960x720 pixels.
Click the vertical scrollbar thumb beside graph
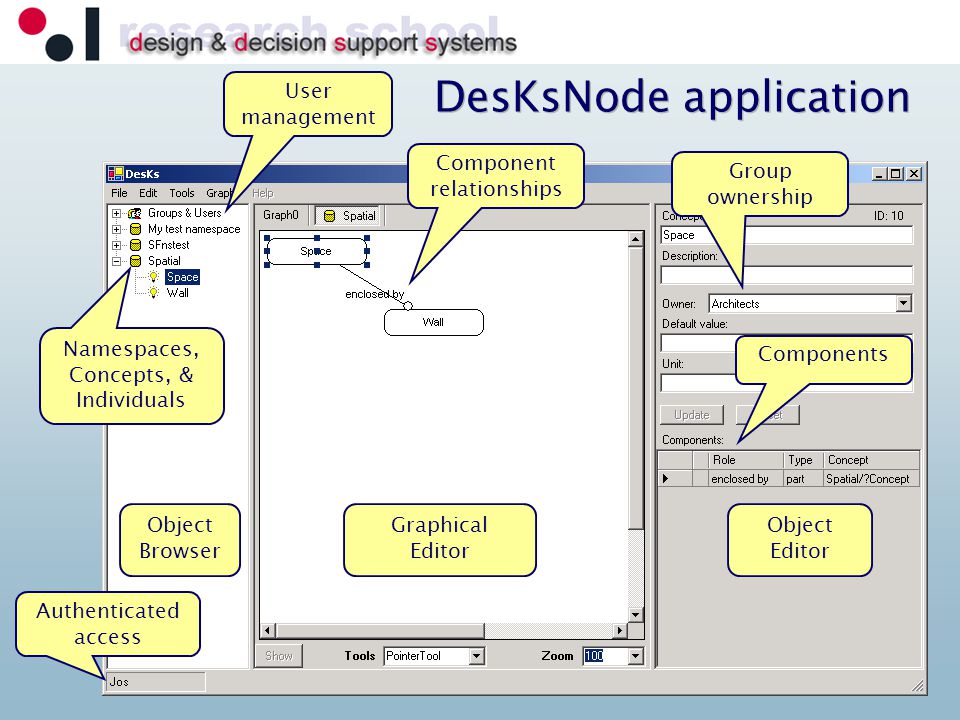(x=636, y=388)
